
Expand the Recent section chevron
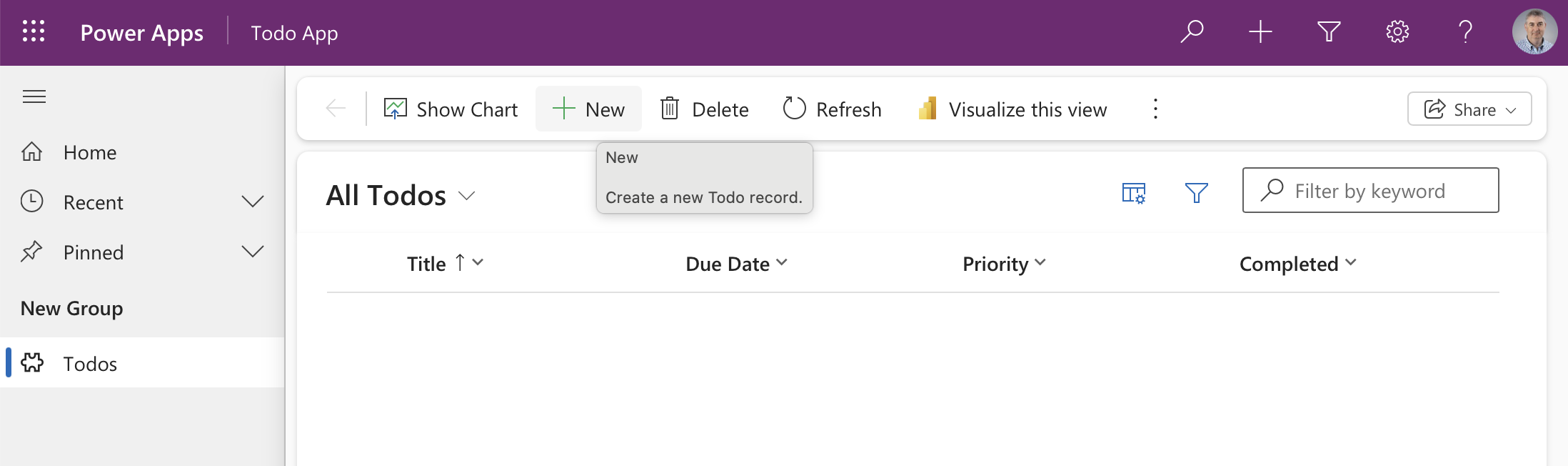click(x=253, y=202)
